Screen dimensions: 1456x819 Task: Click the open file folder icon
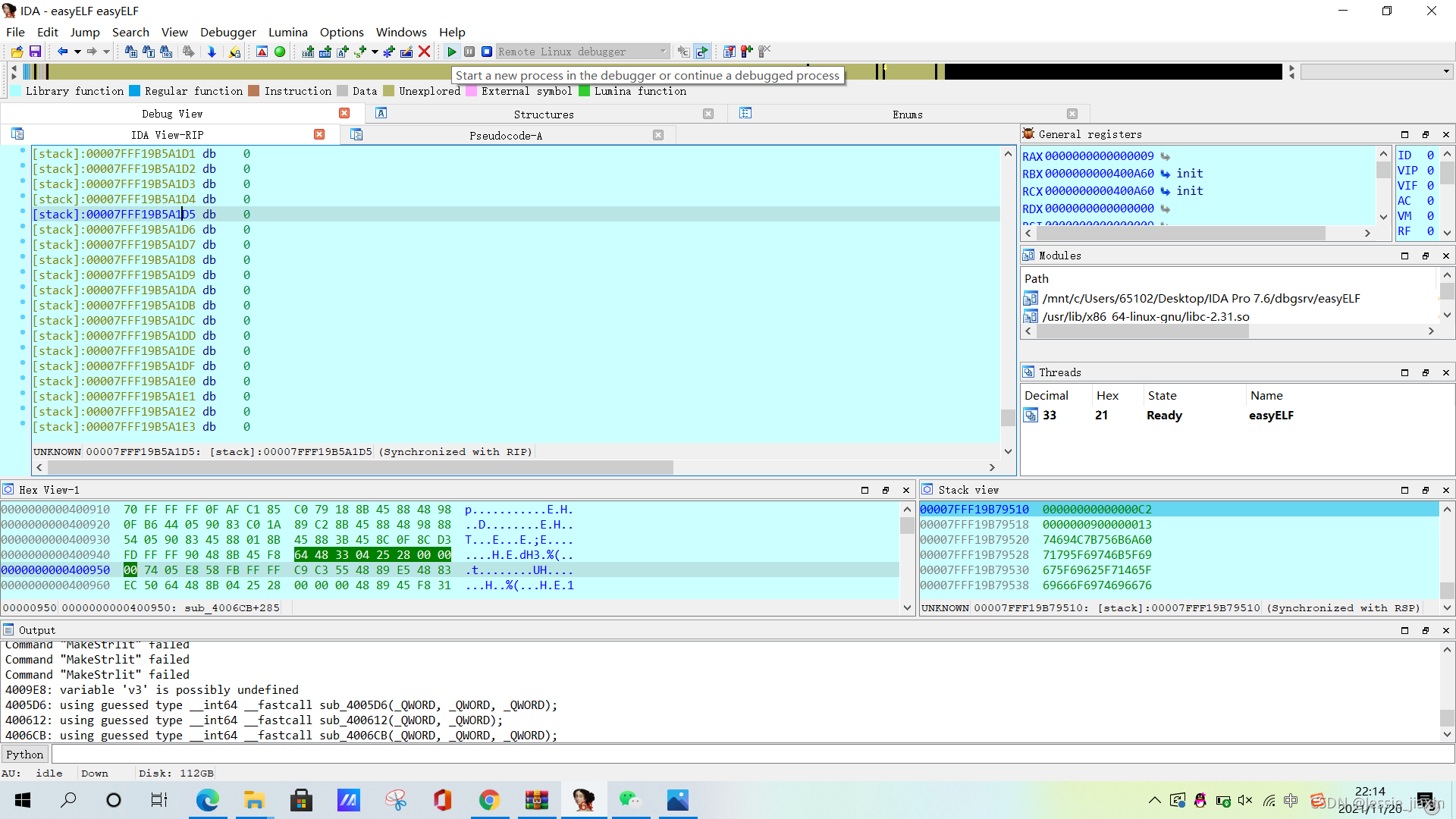[x=17, y=52]
